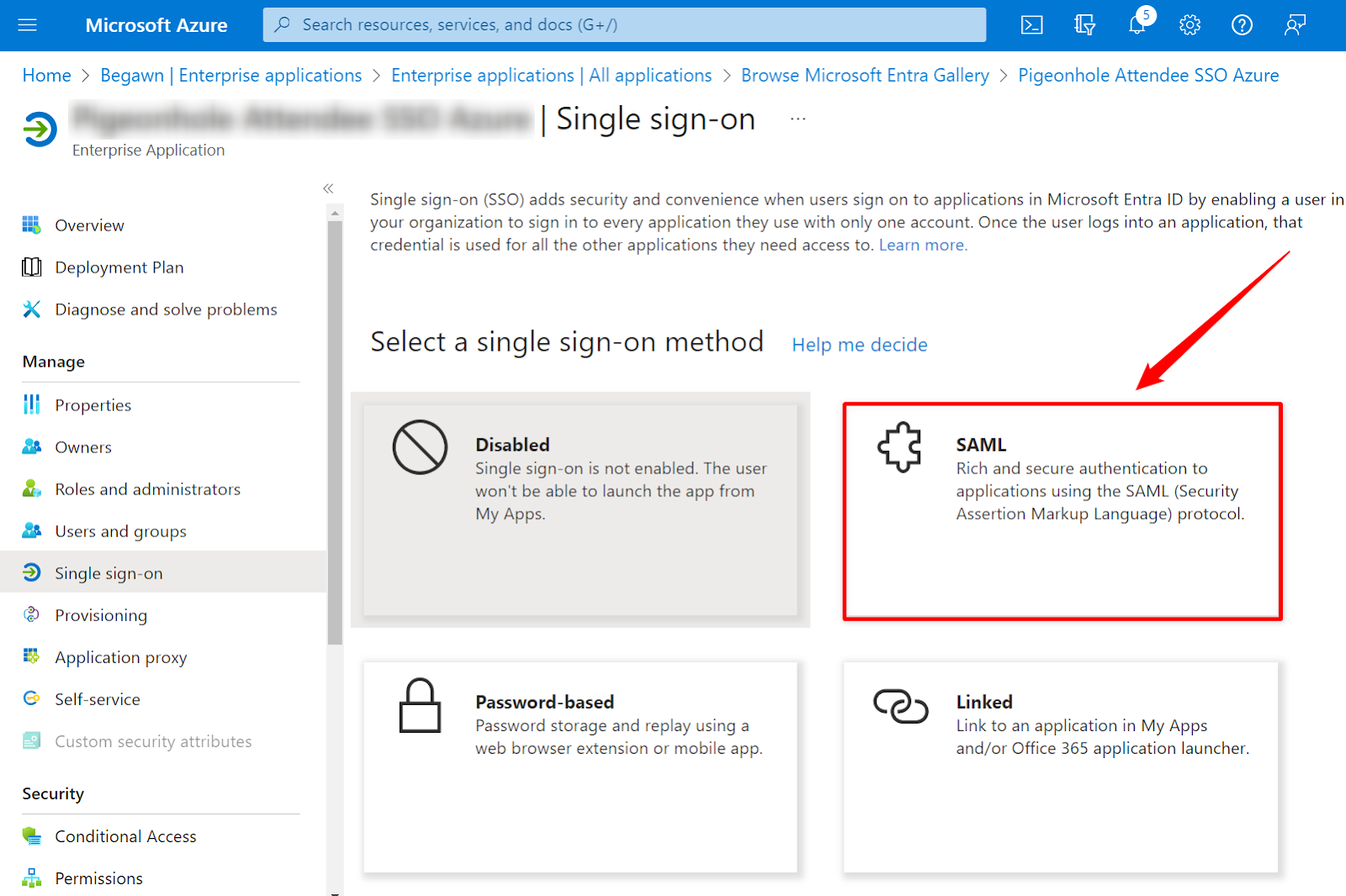Click the enterprise application logo icon
This screenshot has height=896, width=1346.
coord(40,129)
